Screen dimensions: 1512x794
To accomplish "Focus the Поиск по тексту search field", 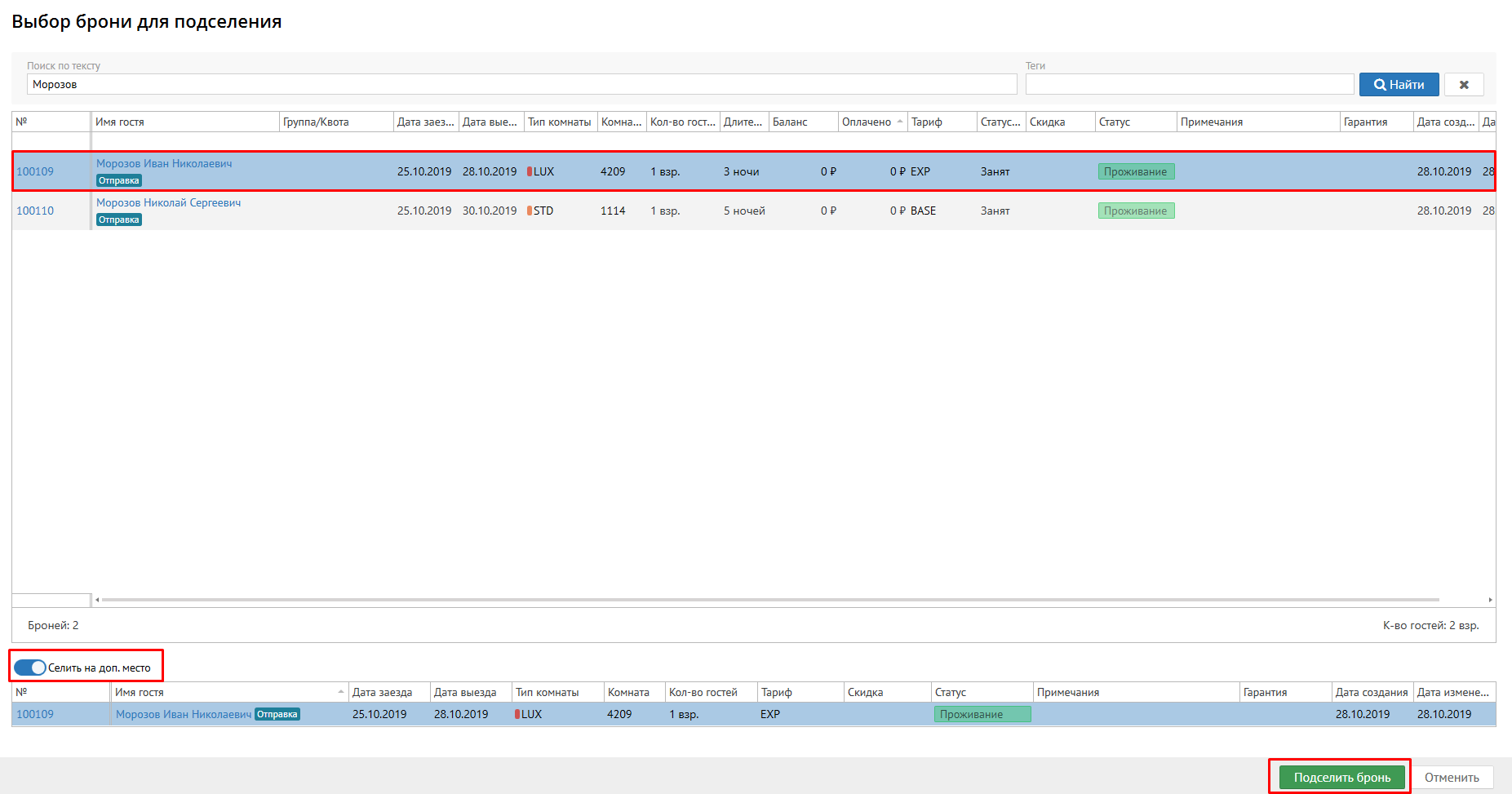I will pyautogui.click(x=521, y=85).
